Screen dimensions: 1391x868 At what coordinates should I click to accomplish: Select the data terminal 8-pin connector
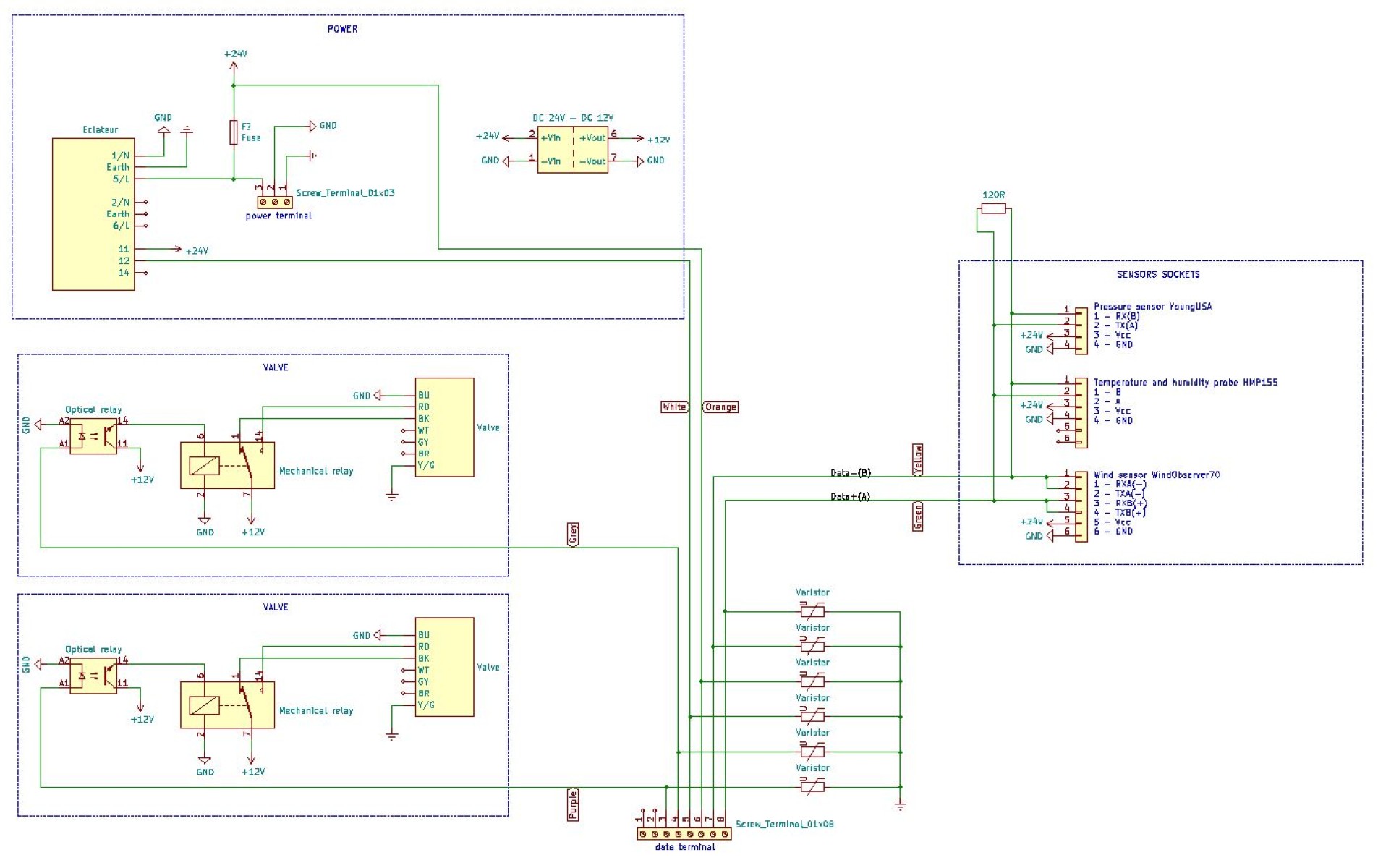pos(684,834)
